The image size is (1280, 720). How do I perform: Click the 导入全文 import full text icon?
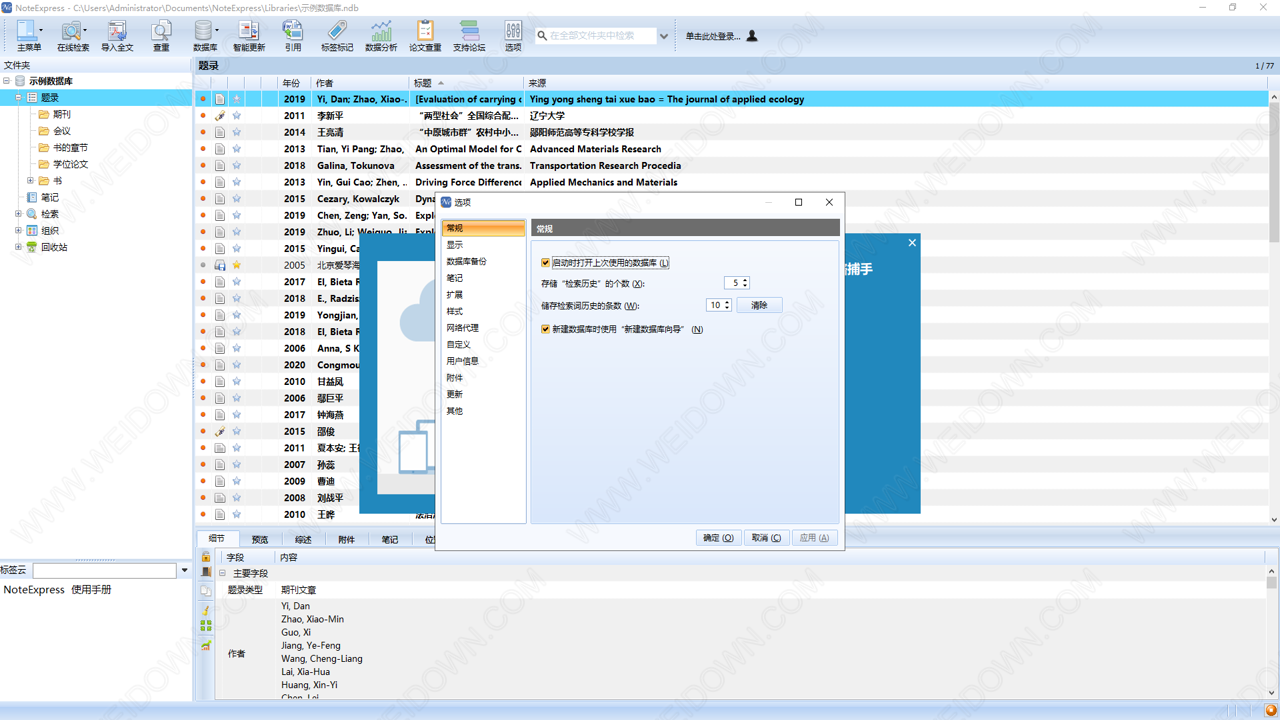(117, 35)
